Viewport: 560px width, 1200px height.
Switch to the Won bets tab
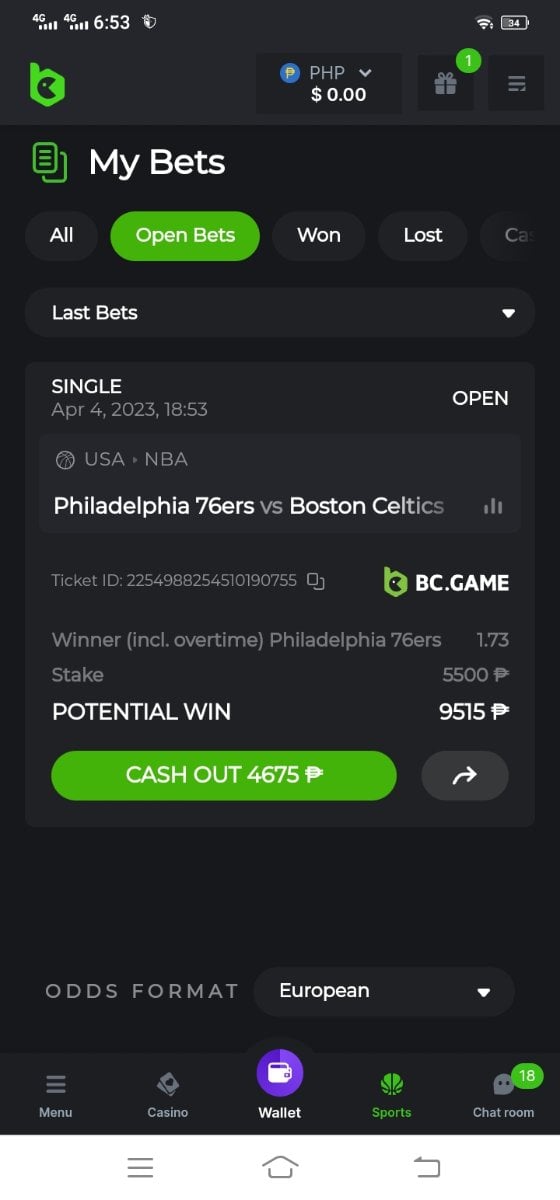319,236
